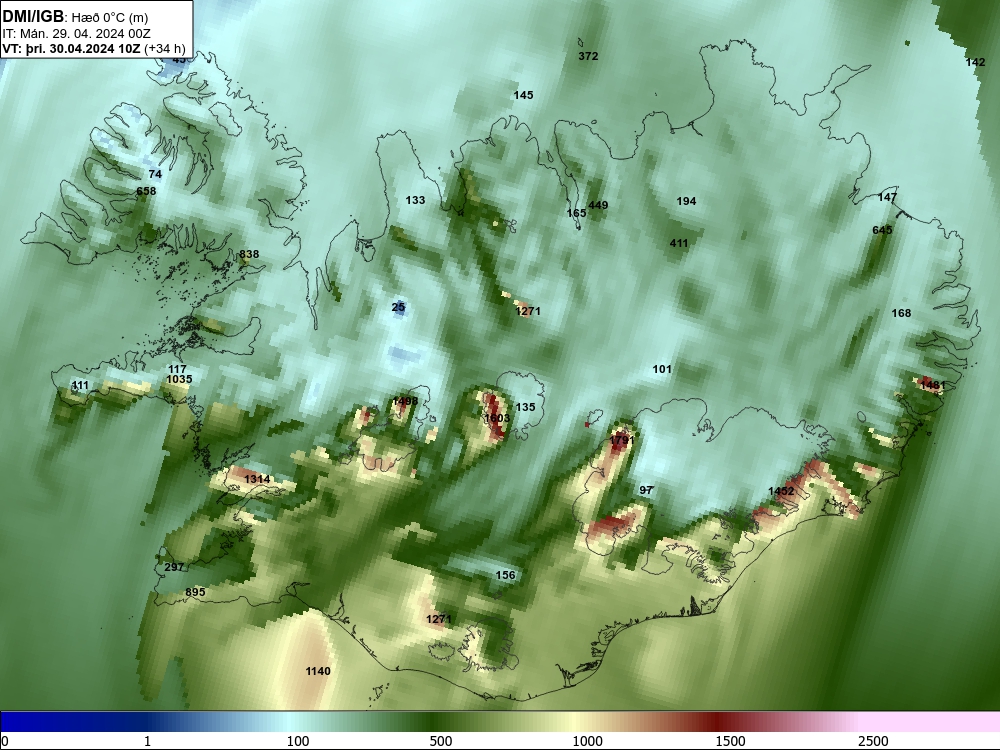Click the map value 168

[901, 313]
